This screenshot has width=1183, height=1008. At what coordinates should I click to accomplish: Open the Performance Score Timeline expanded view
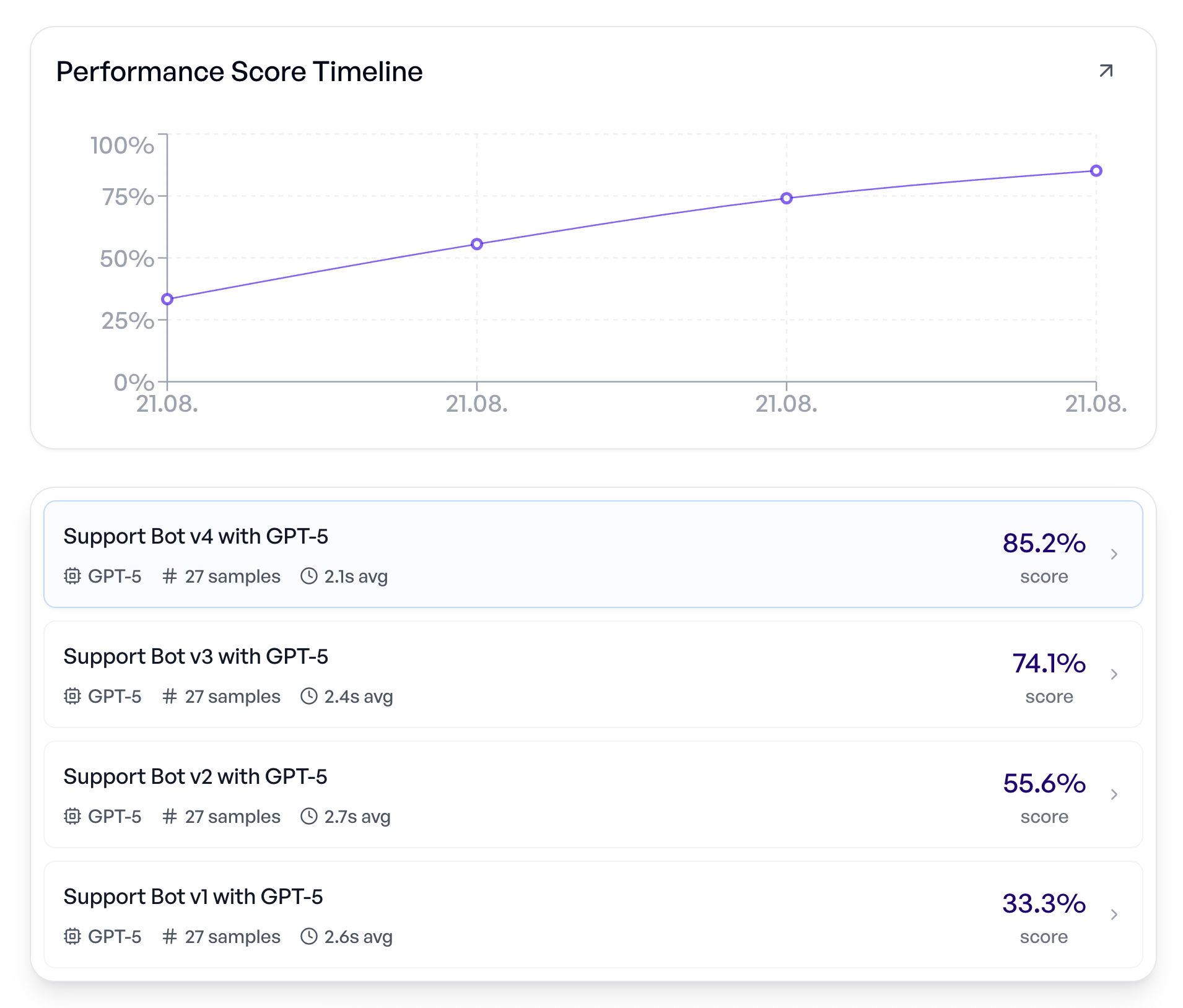tap(1106, 71)
